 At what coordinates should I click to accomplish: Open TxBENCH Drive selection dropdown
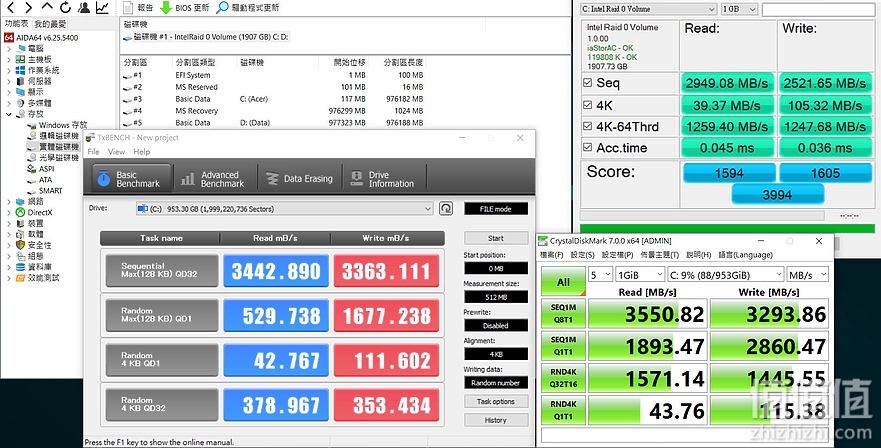click(285, 209)
